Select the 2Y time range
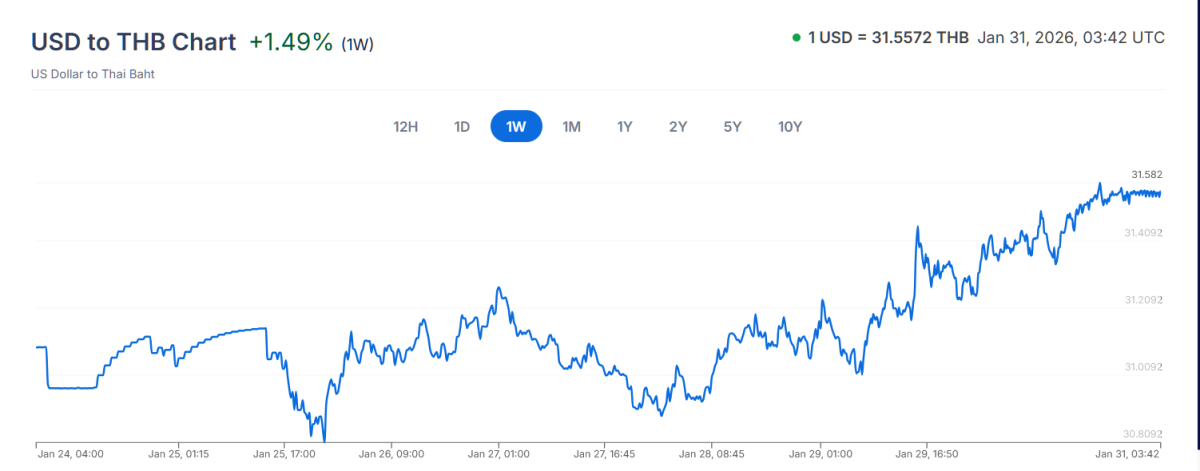The height and width of the screenshot is (471, 1200). click(678, 127)
